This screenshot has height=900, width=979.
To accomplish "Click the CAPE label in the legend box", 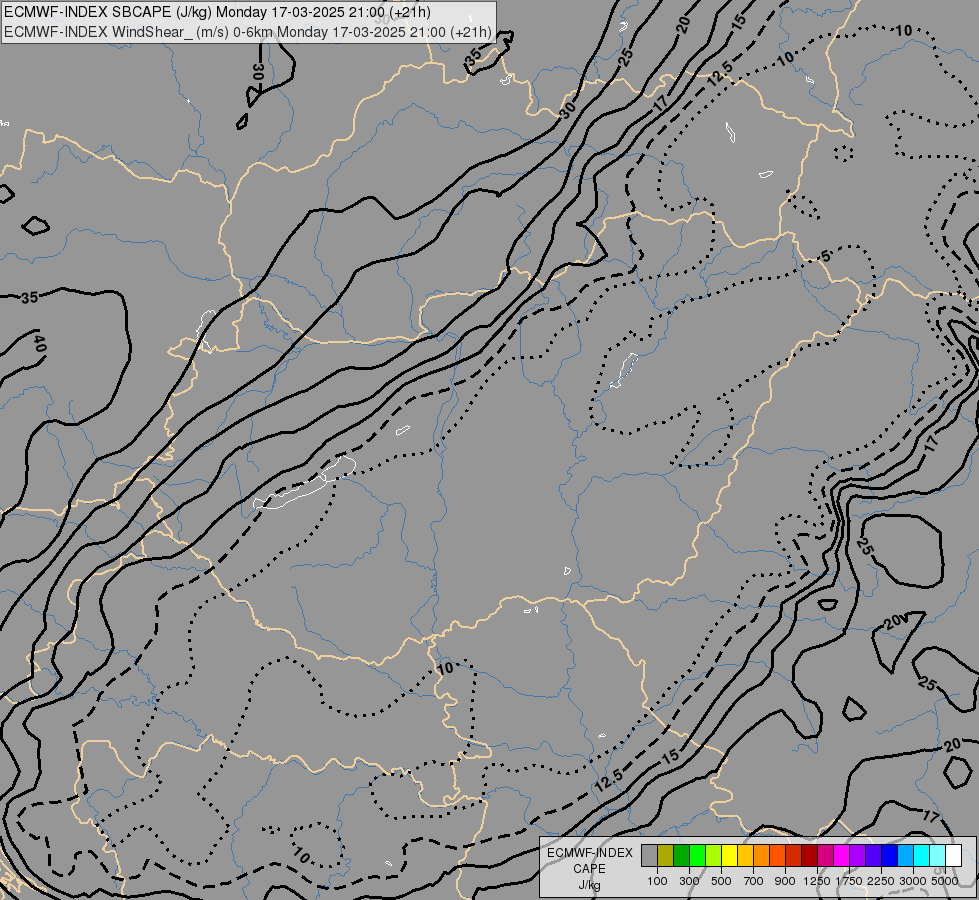I will [589, 869].
